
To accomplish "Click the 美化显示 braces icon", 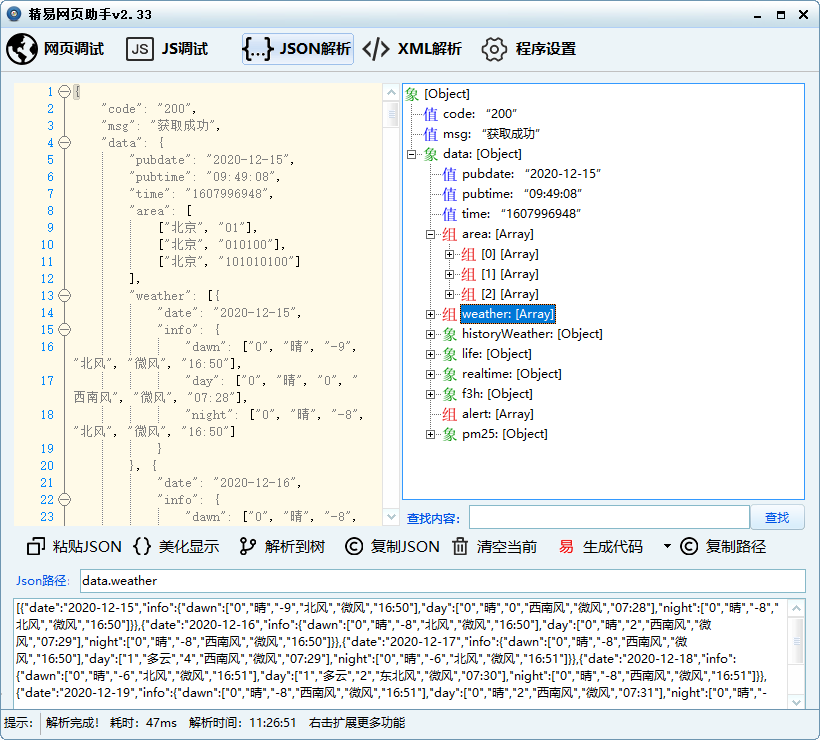I will (x=142, y=546).
